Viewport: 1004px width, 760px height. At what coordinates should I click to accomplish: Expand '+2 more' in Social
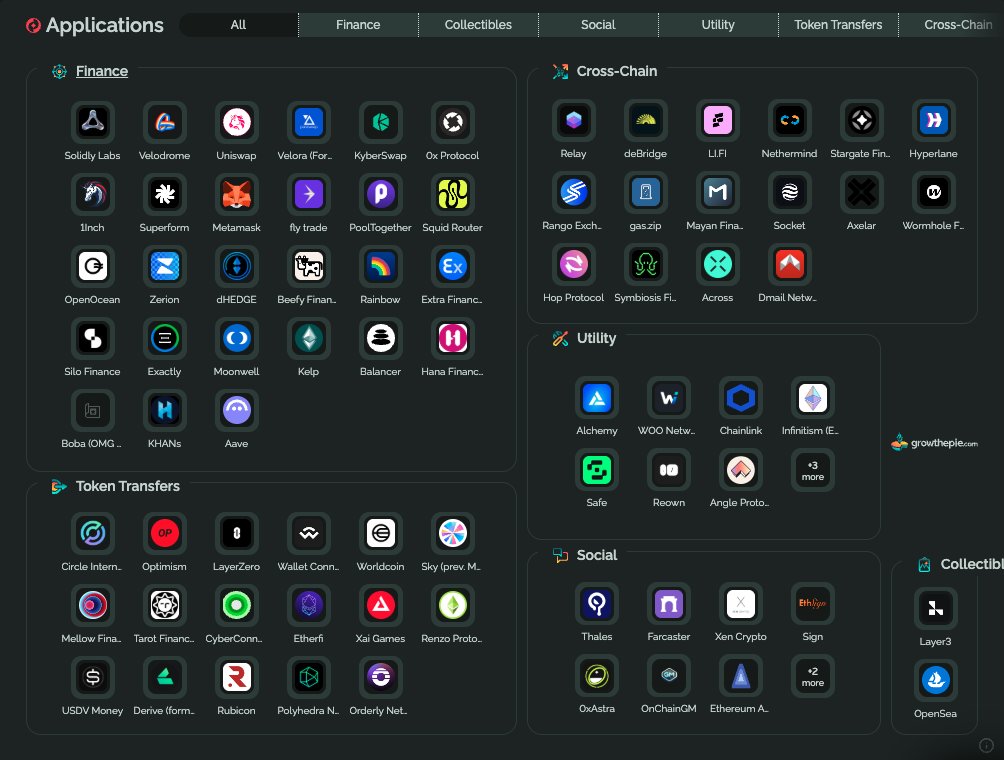(x=813, y=676)
